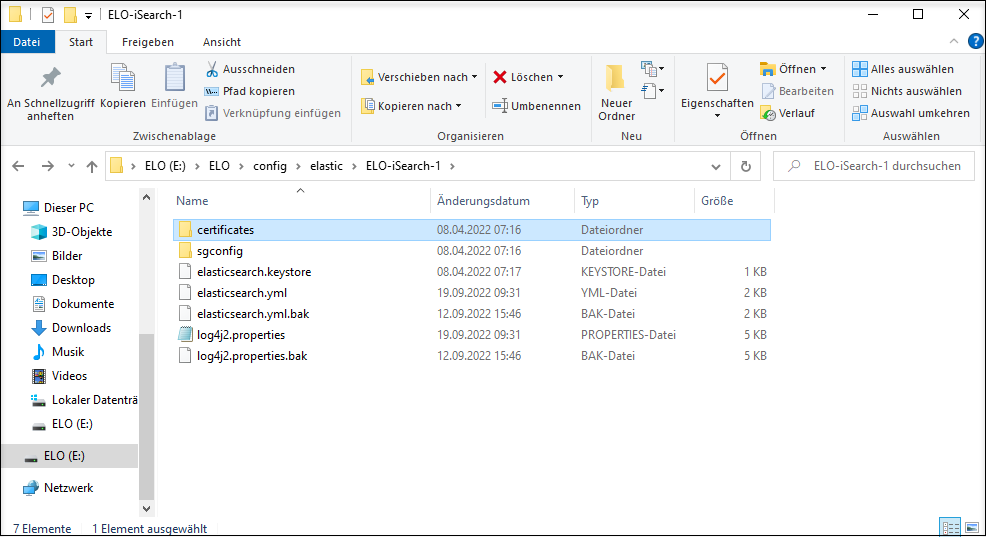Click the search box ELO-iSearch-1 durchsuchen
986x537 pixels.
873,166
